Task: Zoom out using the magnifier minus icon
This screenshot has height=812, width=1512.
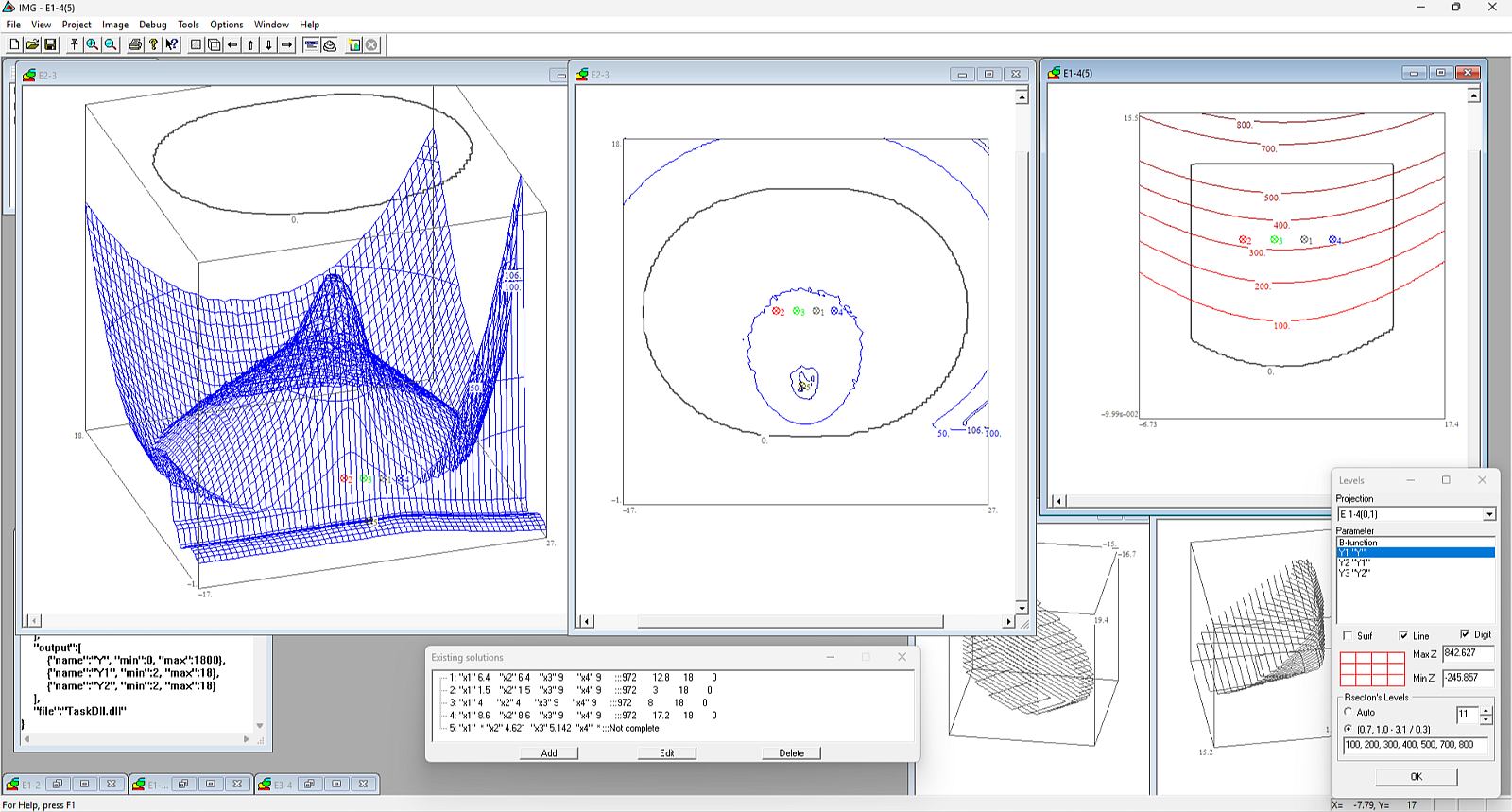Action: pos(111,44)
